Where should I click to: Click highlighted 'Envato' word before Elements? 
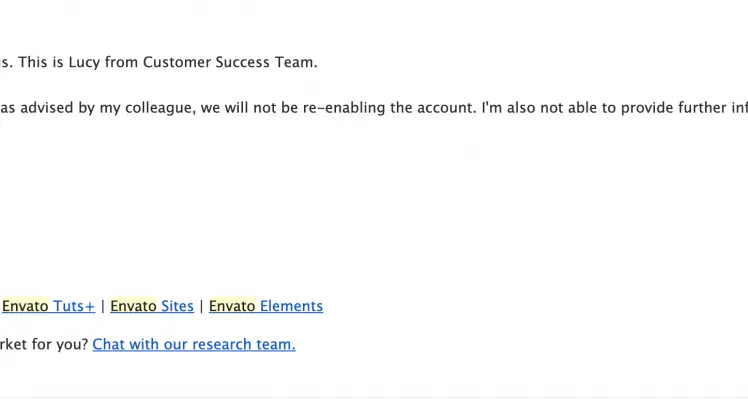232,306
